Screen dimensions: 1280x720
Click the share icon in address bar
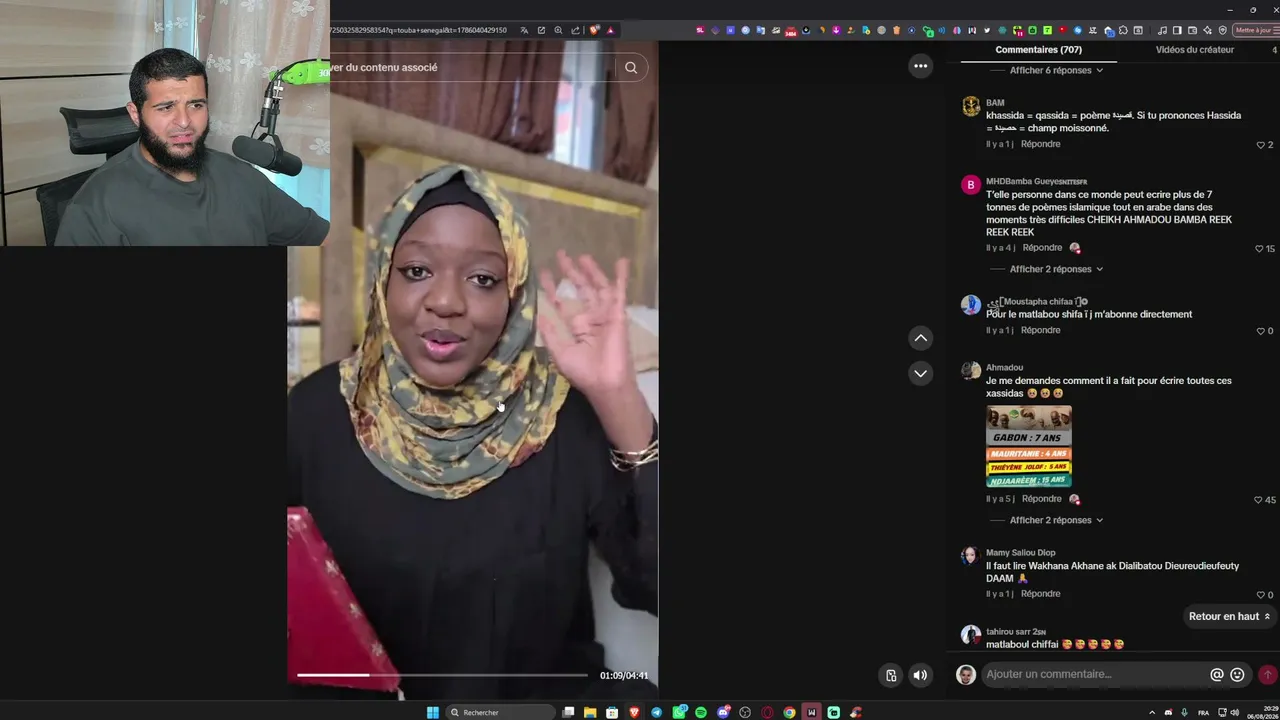tap(575, 30)
